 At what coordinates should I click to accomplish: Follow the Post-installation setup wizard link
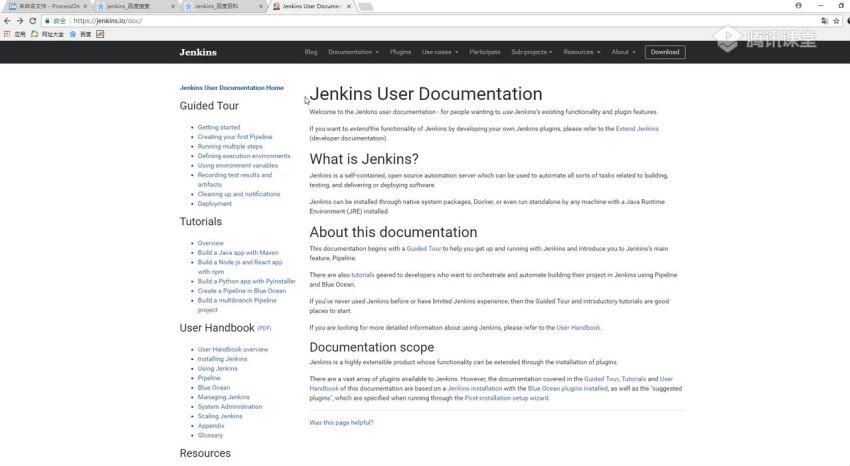click(x=506, y=398)
